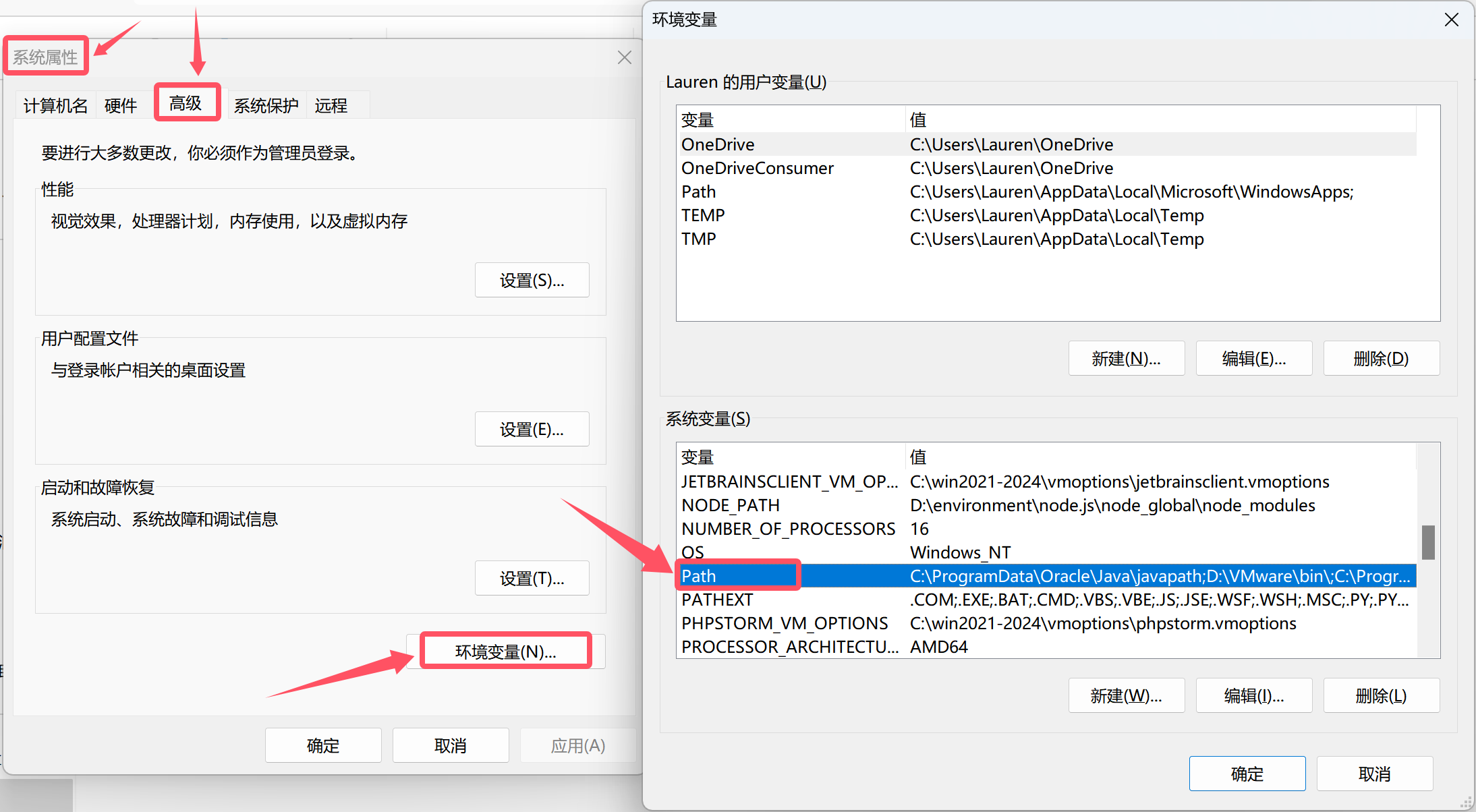Click 取消 in 系统属性 dialog
Image resolution: width=1476 pixels, height=812 pixels.
pos(450,745)
